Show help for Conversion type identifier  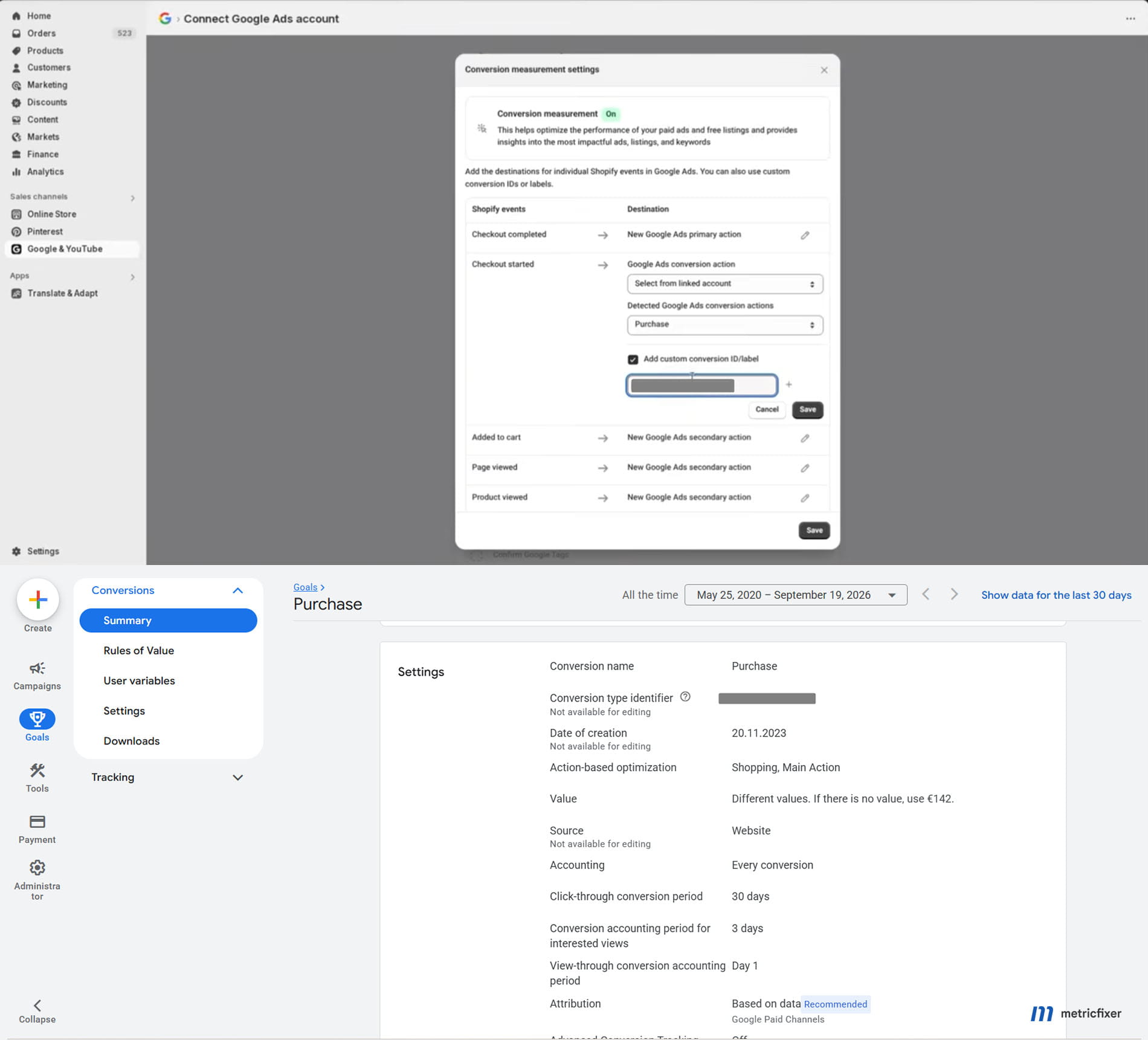pyautogui.click(x=685, y=697)
